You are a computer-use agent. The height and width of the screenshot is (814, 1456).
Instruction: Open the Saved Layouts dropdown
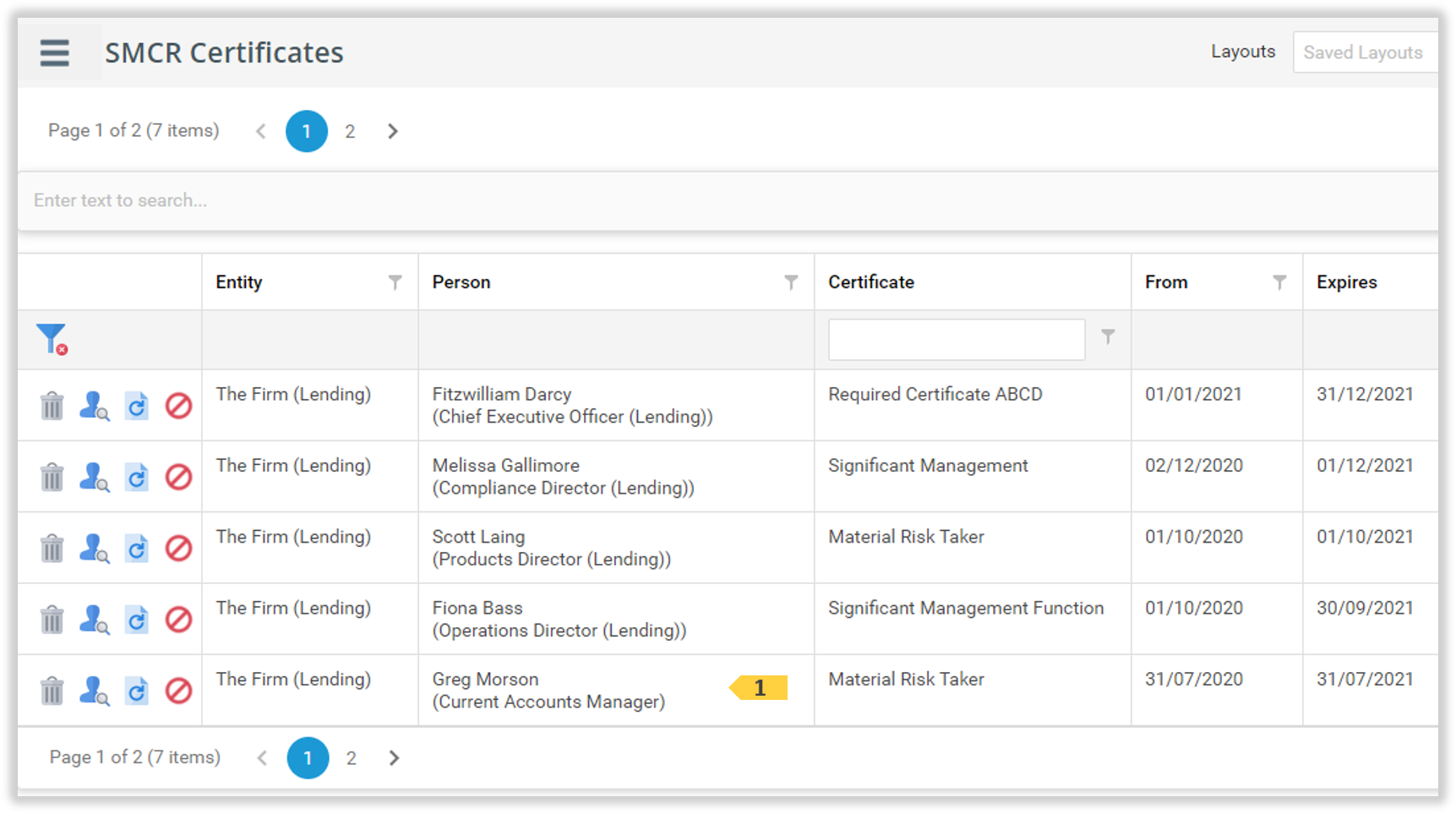1365,52
